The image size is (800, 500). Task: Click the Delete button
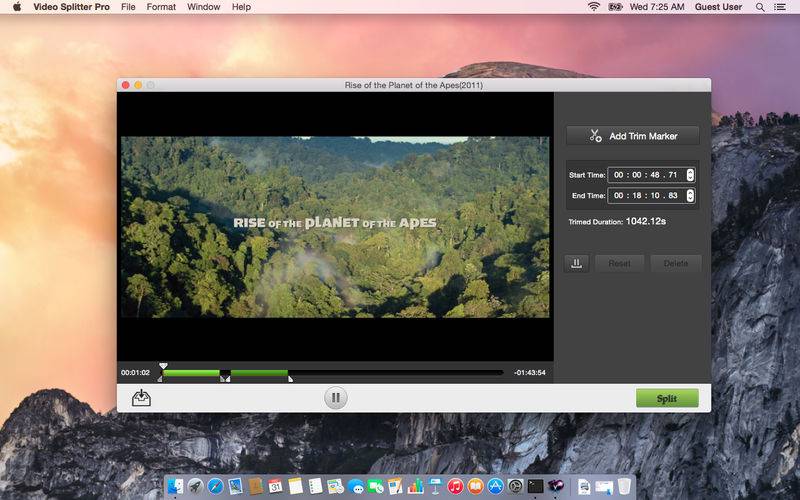click(676, 263)
